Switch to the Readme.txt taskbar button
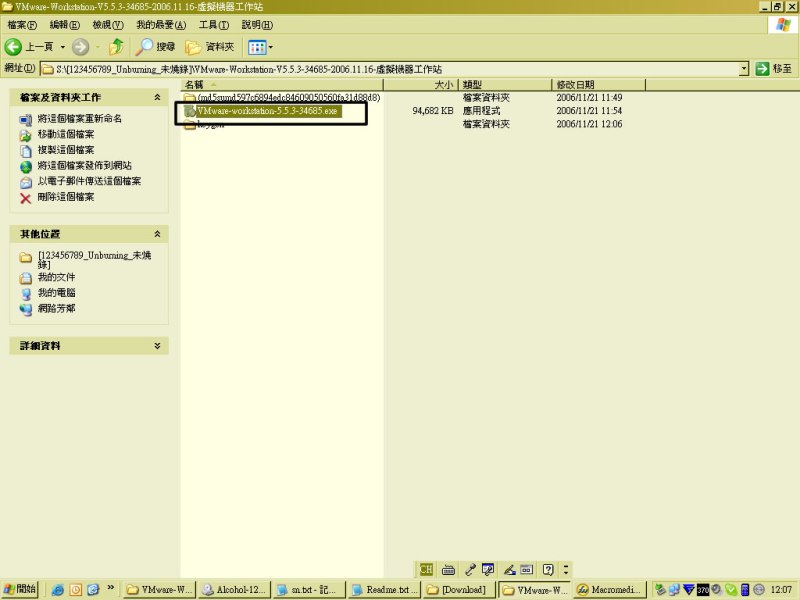 (385, 590)
